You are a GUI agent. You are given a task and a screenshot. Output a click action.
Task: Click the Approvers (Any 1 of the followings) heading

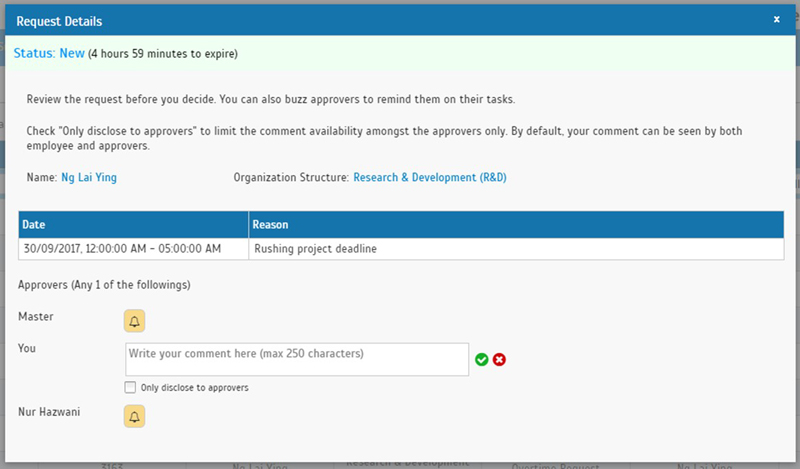(x=104, y=285)
